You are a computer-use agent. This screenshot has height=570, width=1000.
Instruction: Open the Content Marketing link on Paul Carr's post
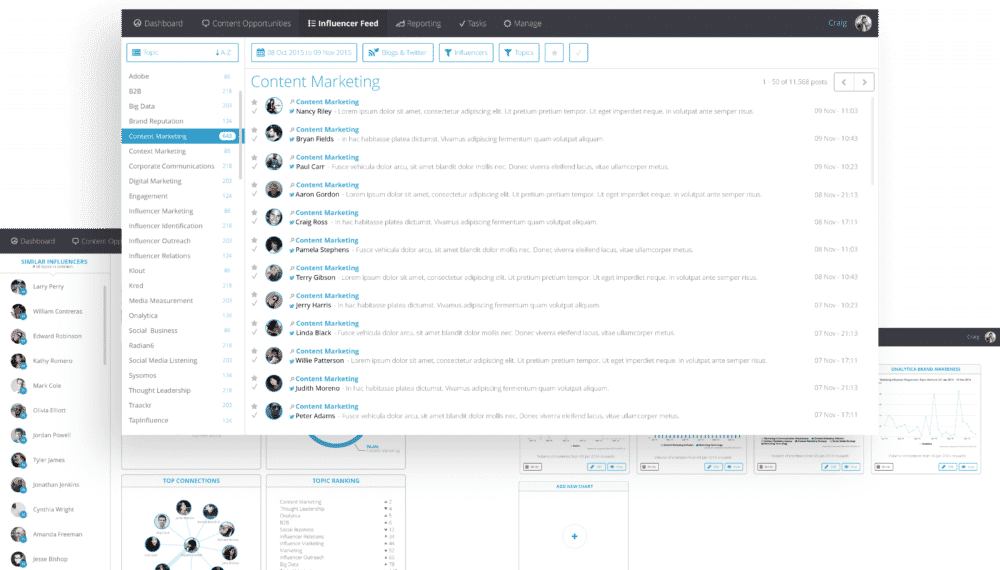point(327,157)
